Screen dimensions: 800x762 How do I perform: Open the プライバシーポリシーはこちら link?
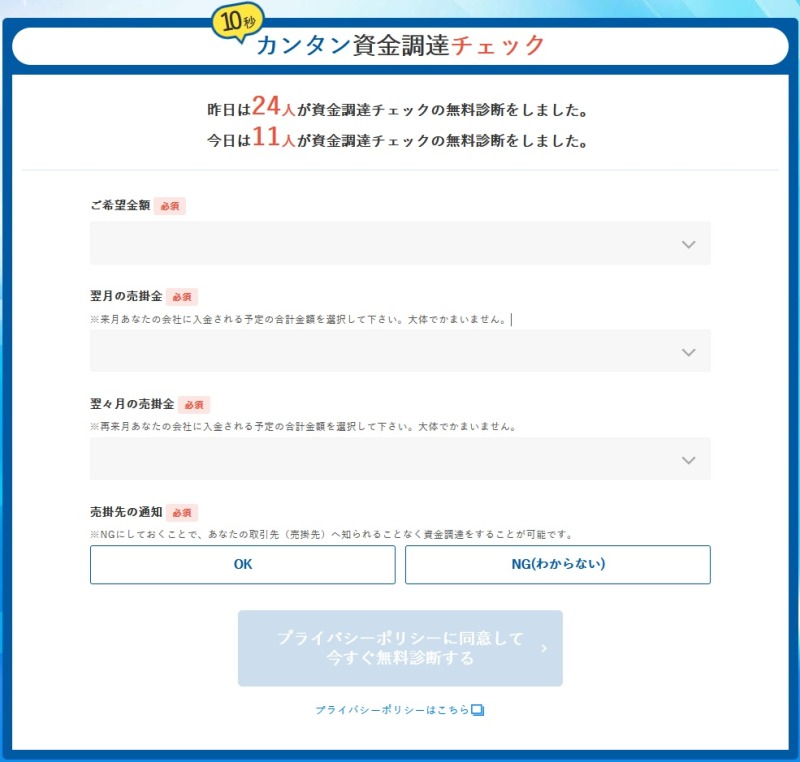click(392, 710)
